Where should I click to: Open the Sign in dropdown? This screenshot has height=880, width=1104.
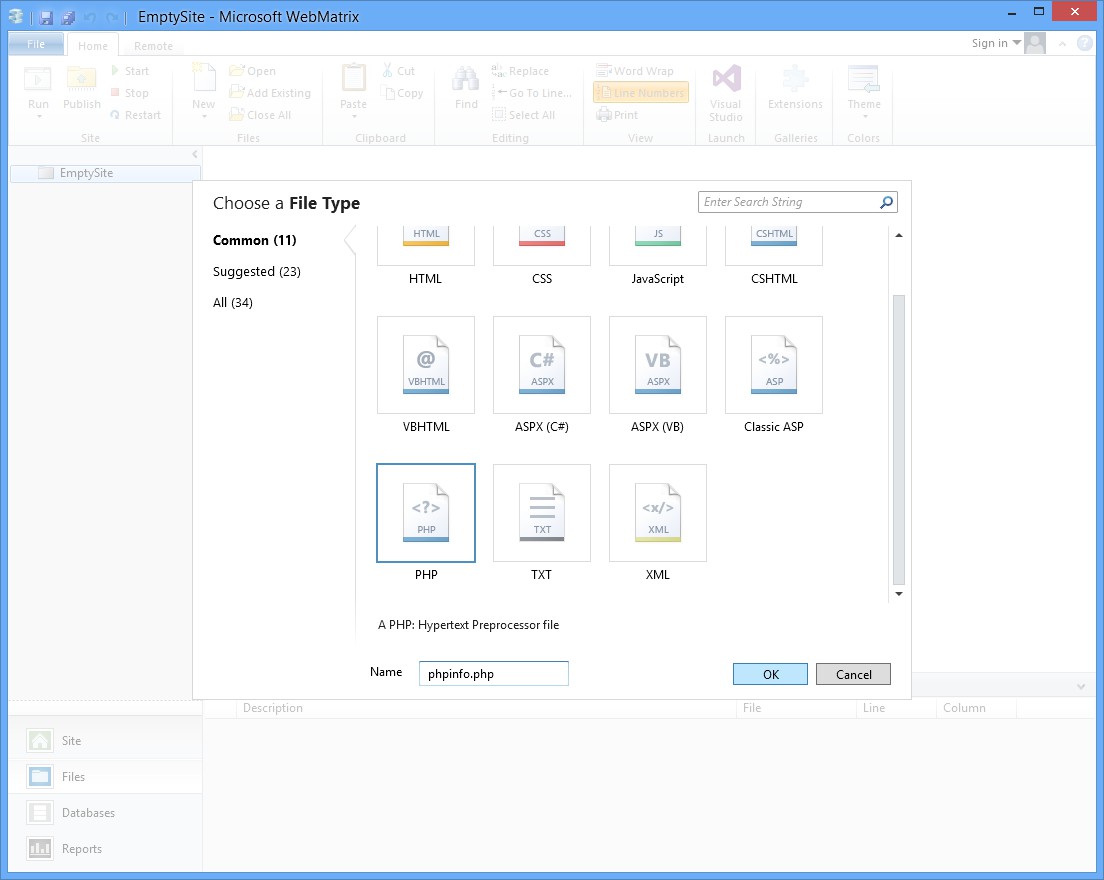point(996,43)
